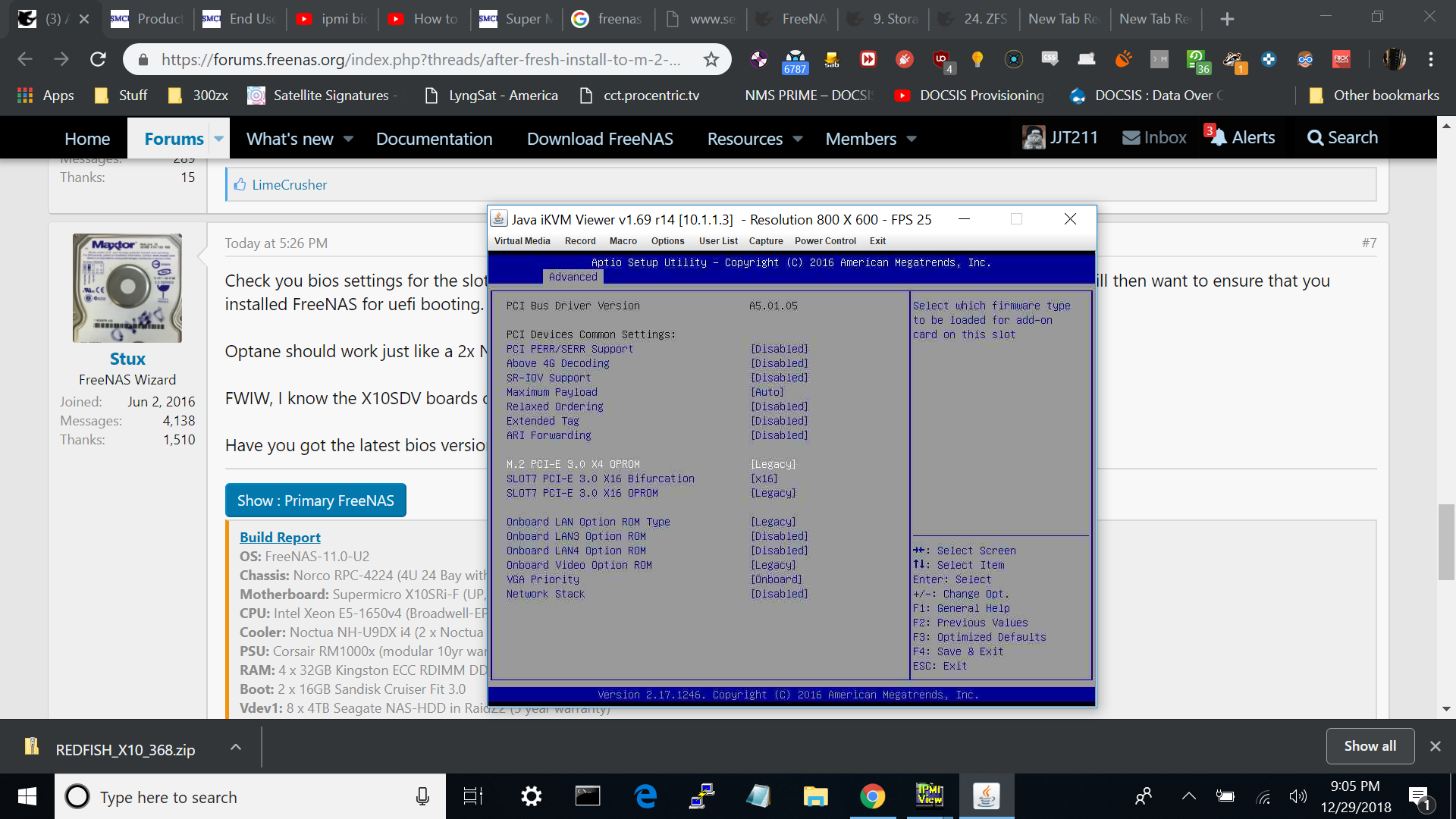The width and height of the screenshot is (1456, 819).
Task: Open Task View in the taskbar
Action: [x=473, y=796]
